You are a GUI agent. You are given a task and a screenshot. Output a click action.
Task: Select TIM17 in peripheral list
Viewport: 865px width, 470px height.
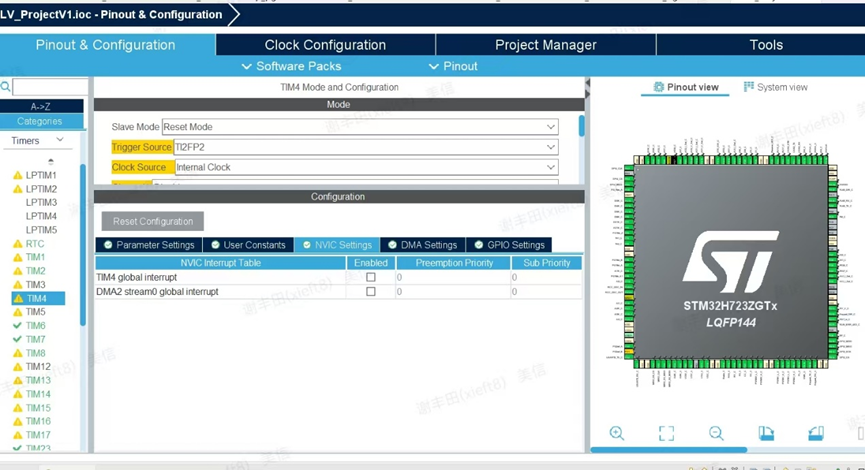pos(38,435)
